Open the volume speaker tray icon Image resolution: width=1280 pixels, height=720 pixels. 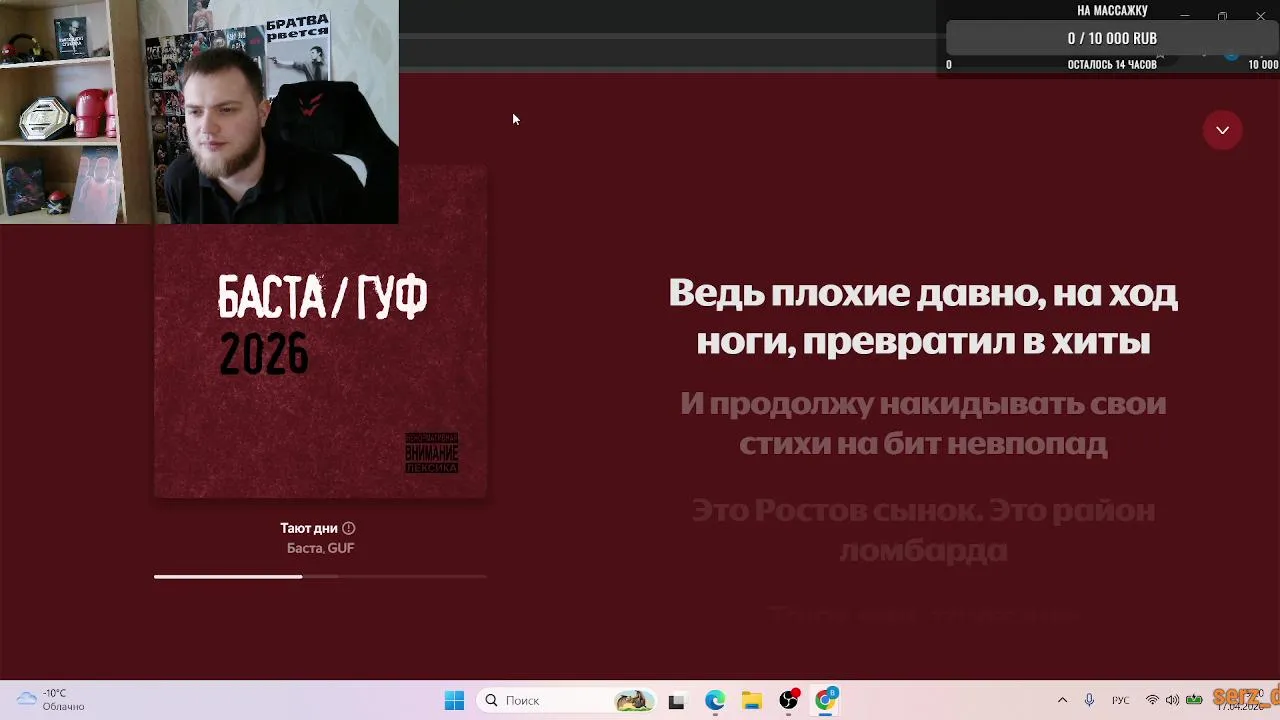(1172, 700)
